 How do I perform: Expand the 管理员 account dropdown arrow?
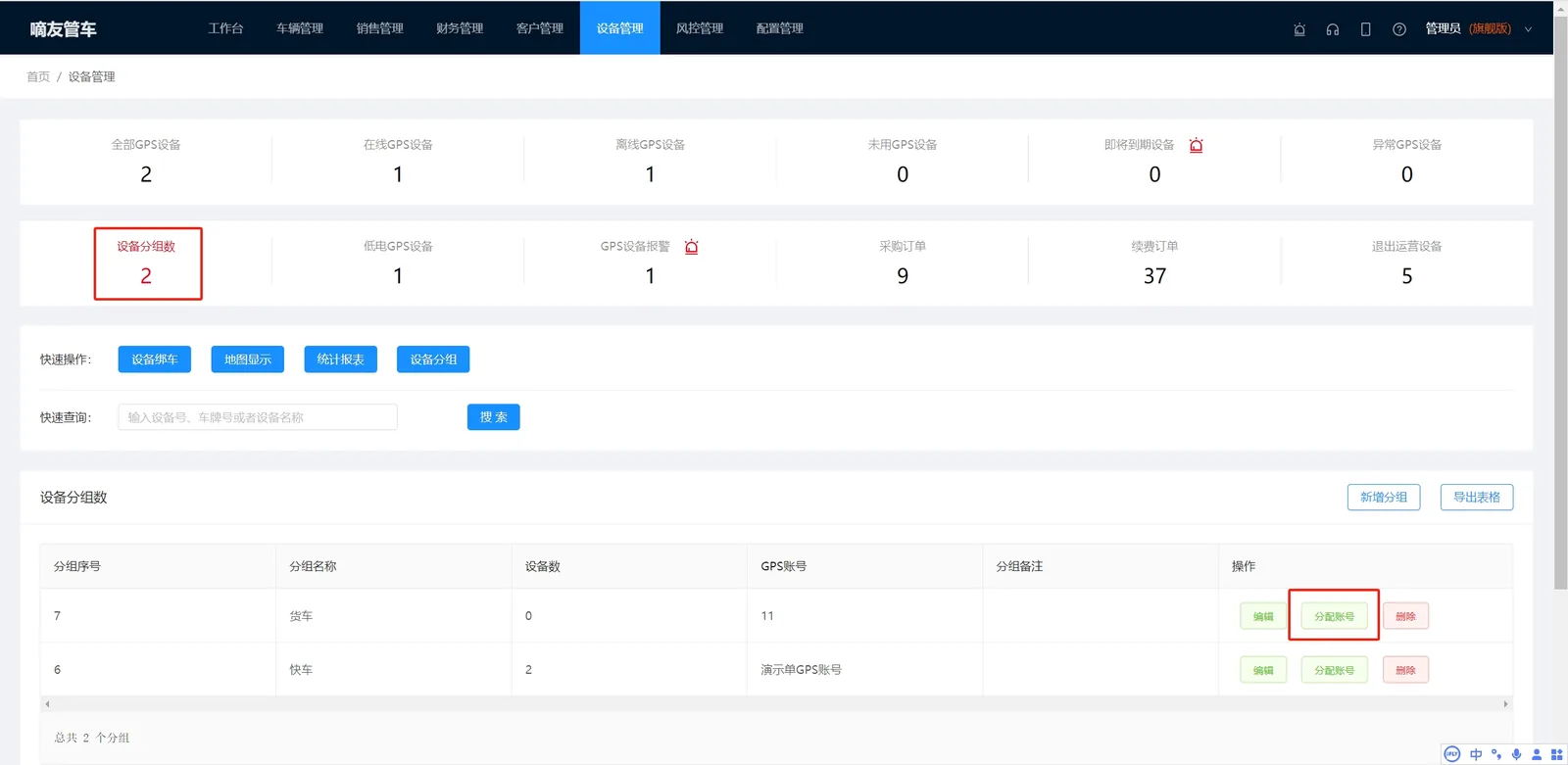click(x=1528, y=29)
